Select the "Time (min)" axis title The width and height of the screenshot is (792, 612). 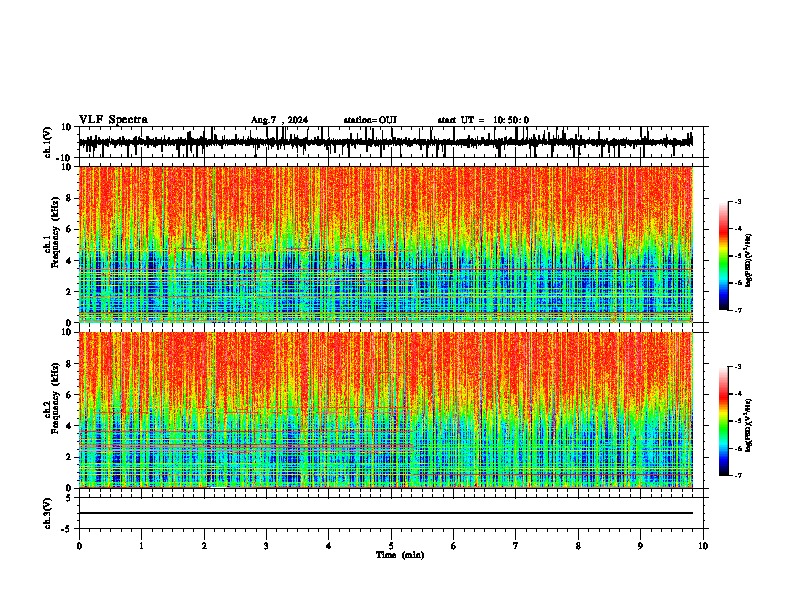click(x=400, y=555)
